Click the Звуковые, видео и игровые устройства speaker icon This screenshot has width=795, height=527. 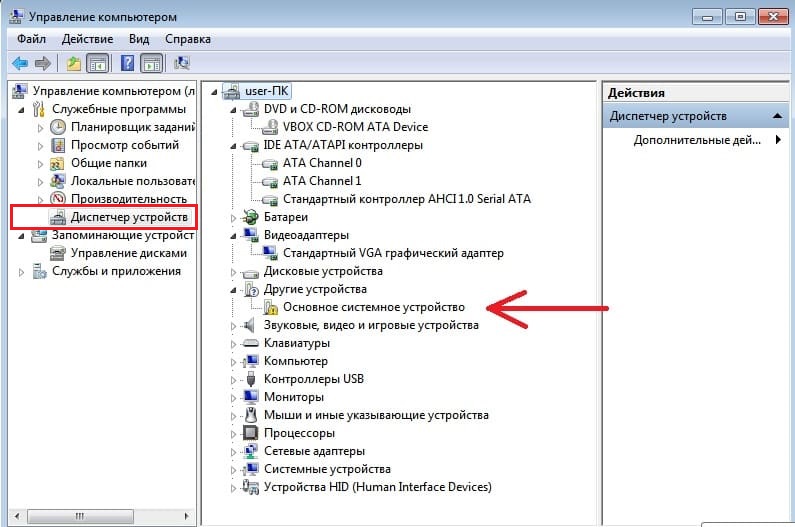(x=249, y=325)
